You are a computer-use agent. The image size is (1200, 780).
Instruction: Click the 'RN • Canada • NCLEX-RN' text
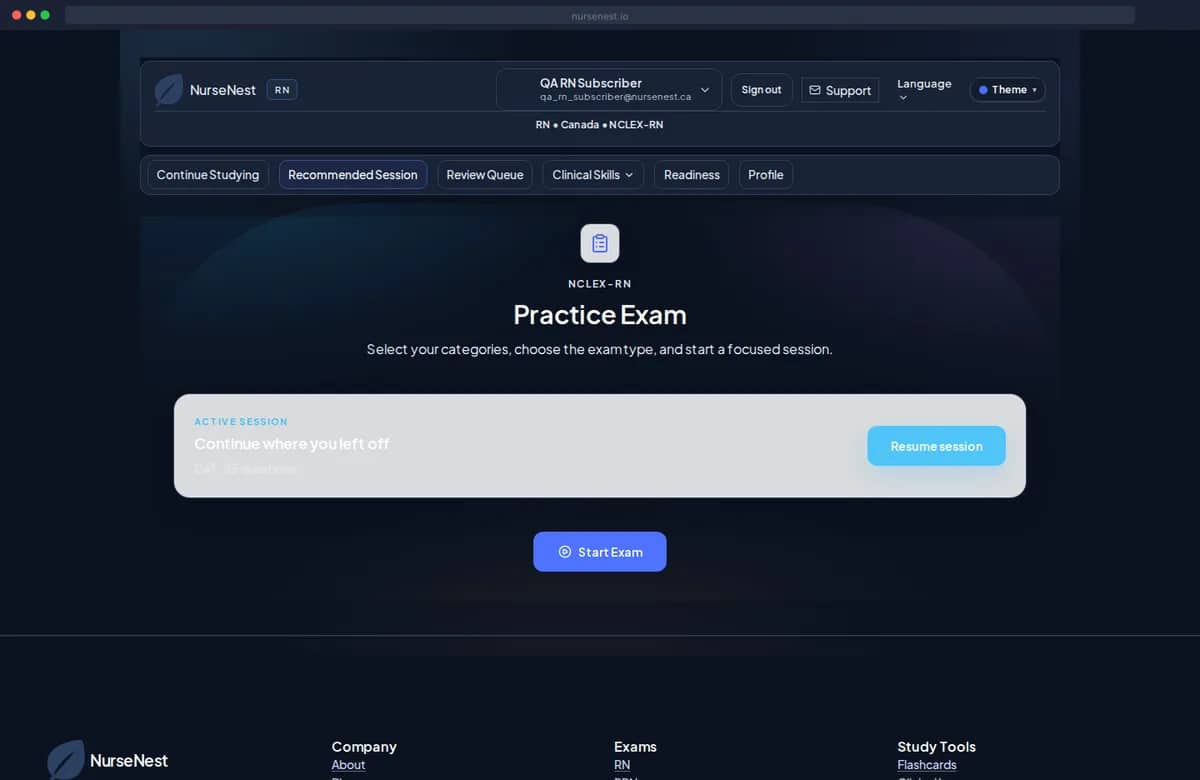(599, 125)
